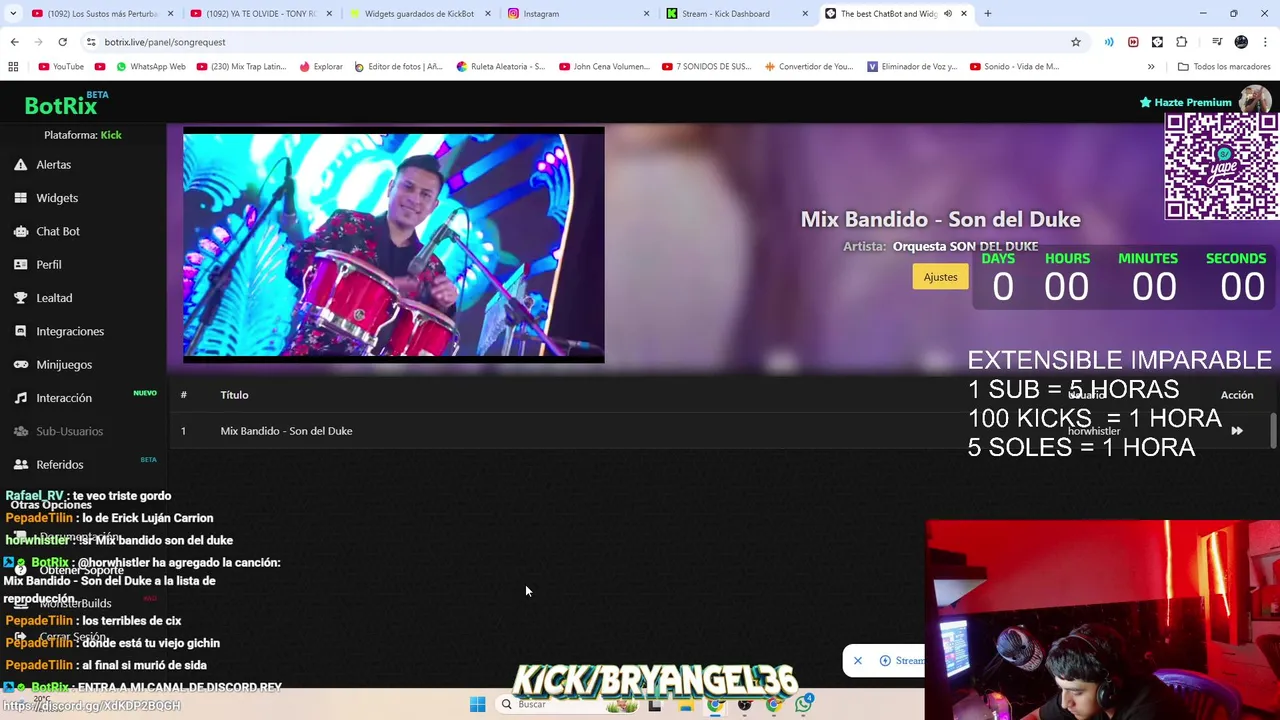1280x720 pixels.
Task: Open the Chrome apps grid icon
Action: (x=13, y=67)
